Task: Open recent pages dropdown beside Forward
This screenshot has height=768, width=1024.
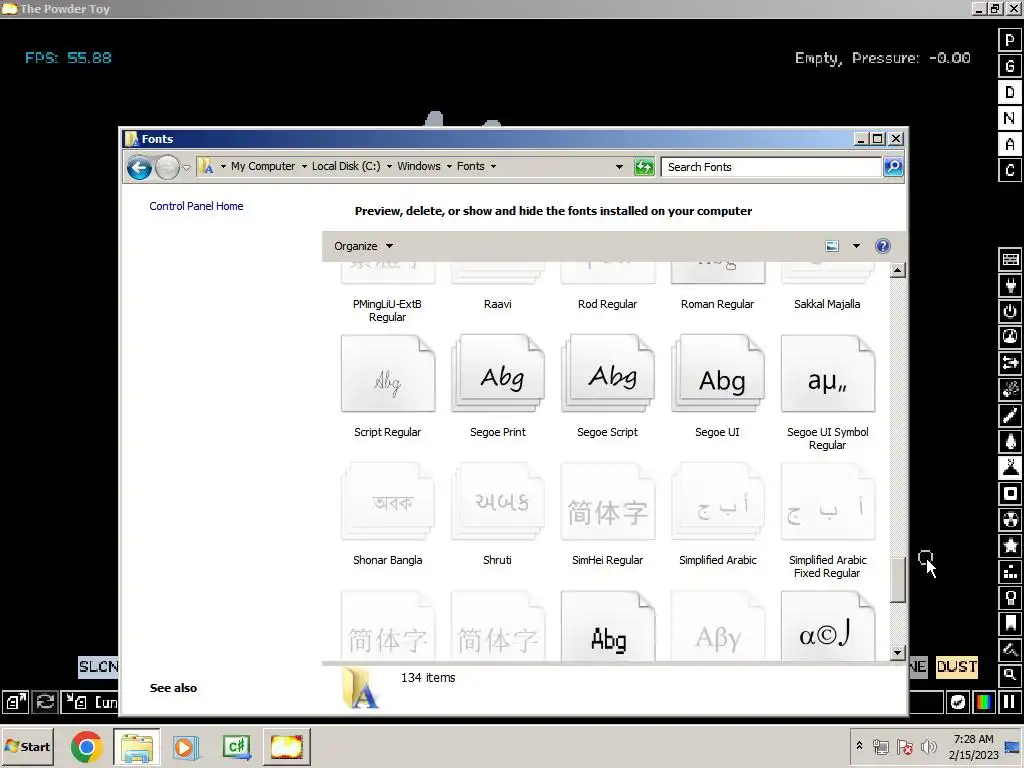Action: tap(186, 167)
